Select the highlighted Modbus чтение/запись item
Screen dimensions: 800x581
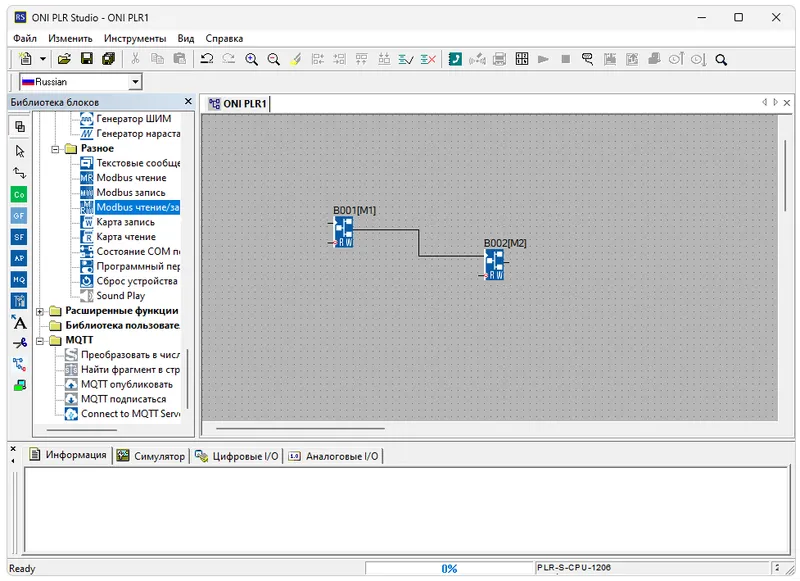pos(138,208)
